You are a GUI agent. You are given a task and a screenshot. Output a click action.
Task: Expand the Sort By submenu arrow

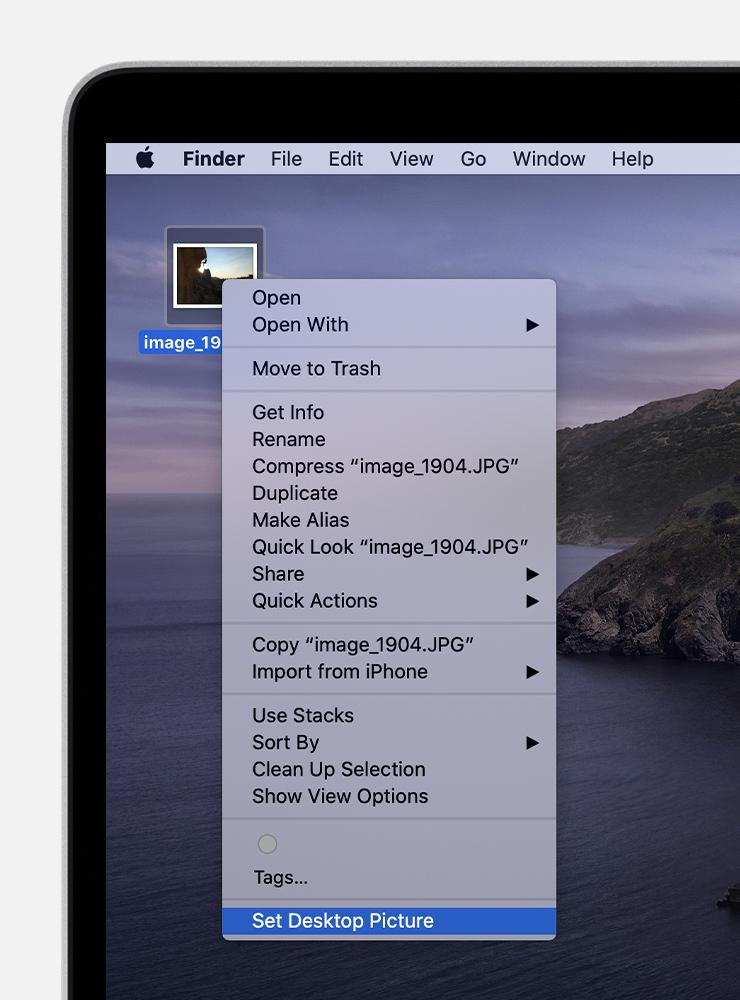532,742
